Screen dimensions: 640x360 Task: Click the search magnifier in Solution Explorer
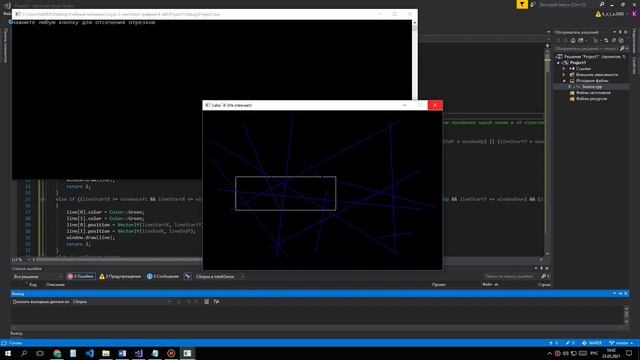(x=622, y=49)
